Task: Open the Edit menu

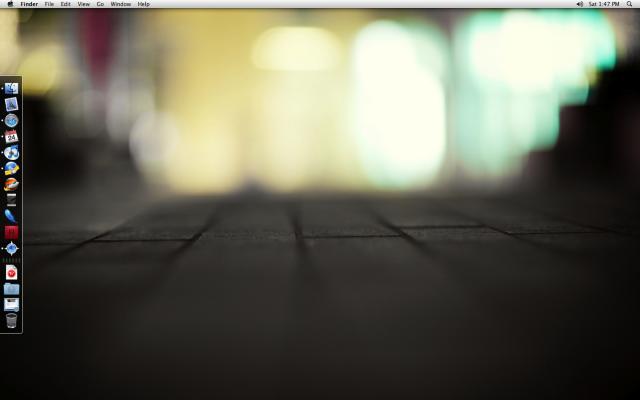Action: 65,4
